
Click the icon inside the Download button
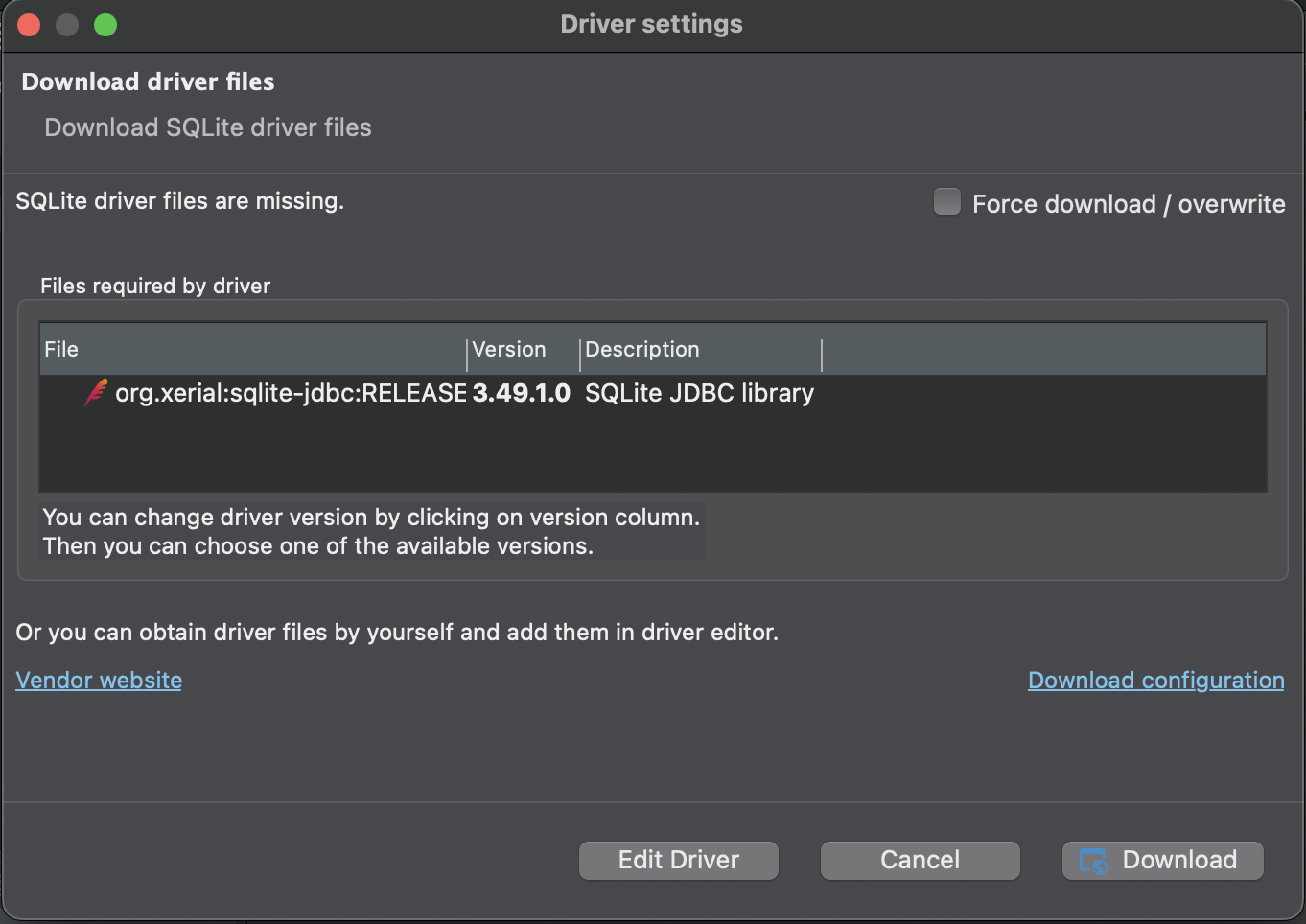tap(1093, 861)
